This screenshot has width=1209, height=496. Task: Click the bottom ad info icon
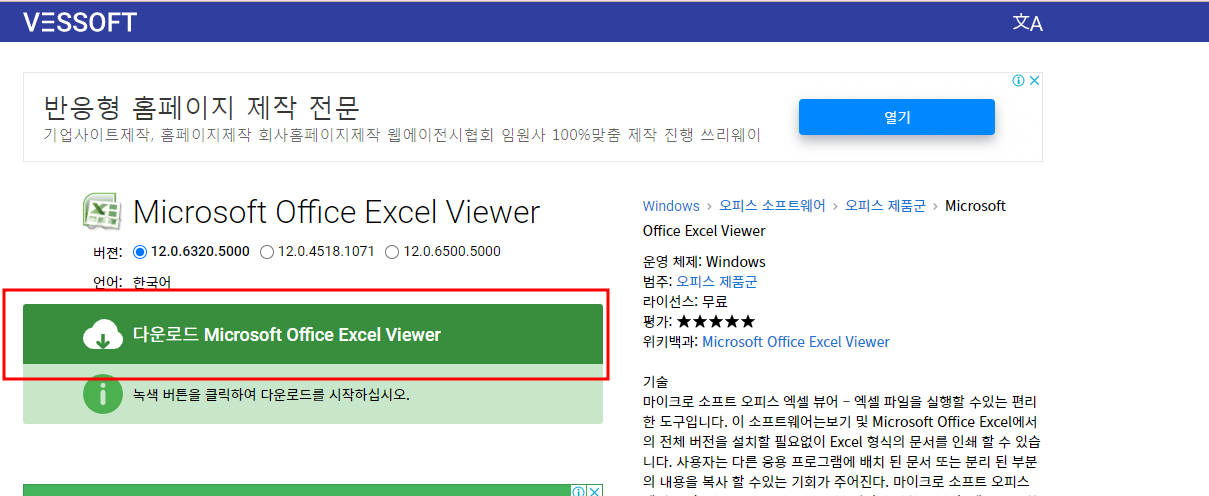point(578,491)
